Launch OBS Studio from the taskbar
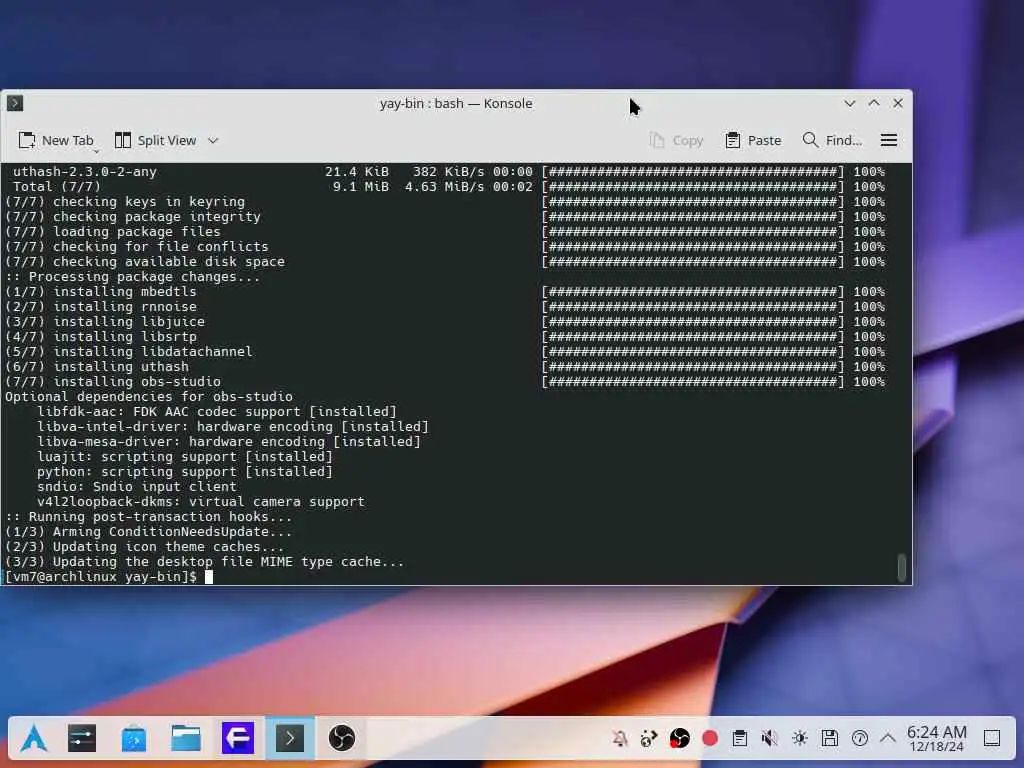 [342, 739]
